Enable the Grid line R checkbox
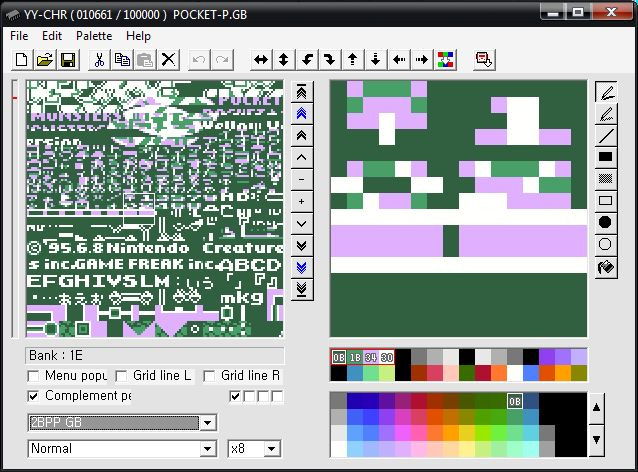 pyautogui.click(x=209, y=376)
